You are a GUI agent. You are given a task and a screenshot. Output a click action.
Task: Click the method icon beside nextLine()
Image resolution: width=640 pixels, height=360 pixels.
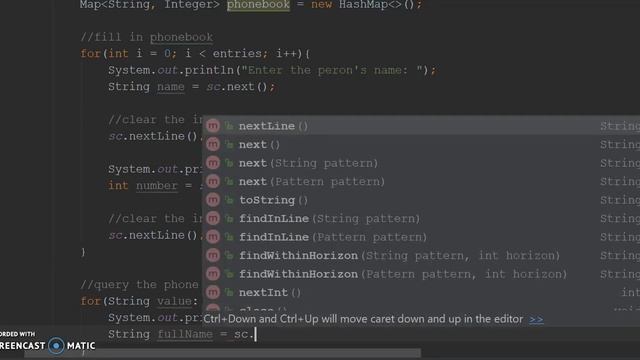[x=213, y=126]
